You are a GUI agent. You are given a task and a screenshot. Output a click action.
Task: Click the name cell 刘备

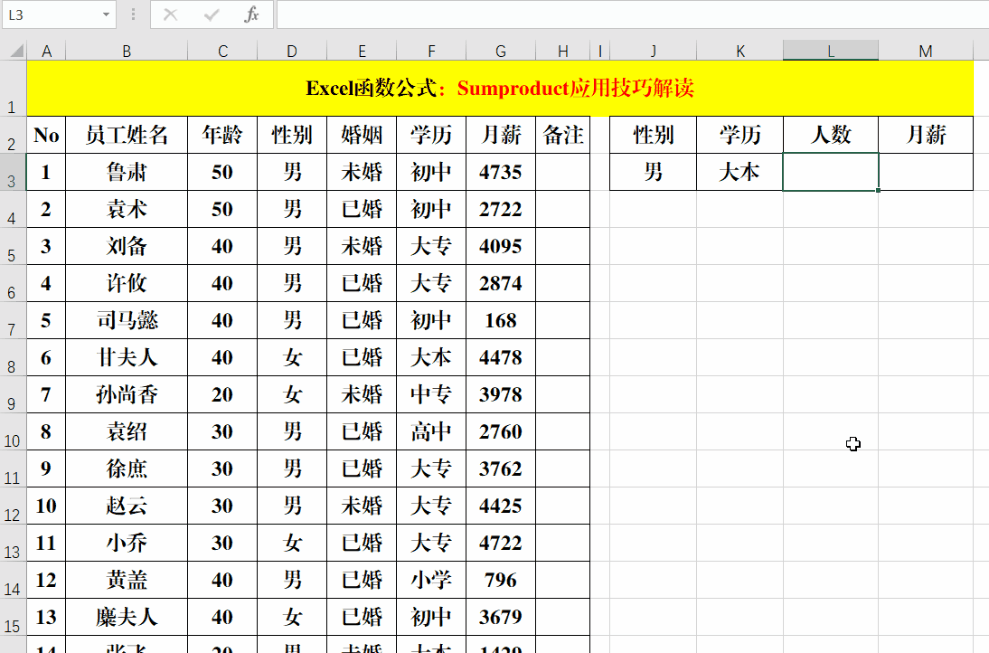pos(127,246)
